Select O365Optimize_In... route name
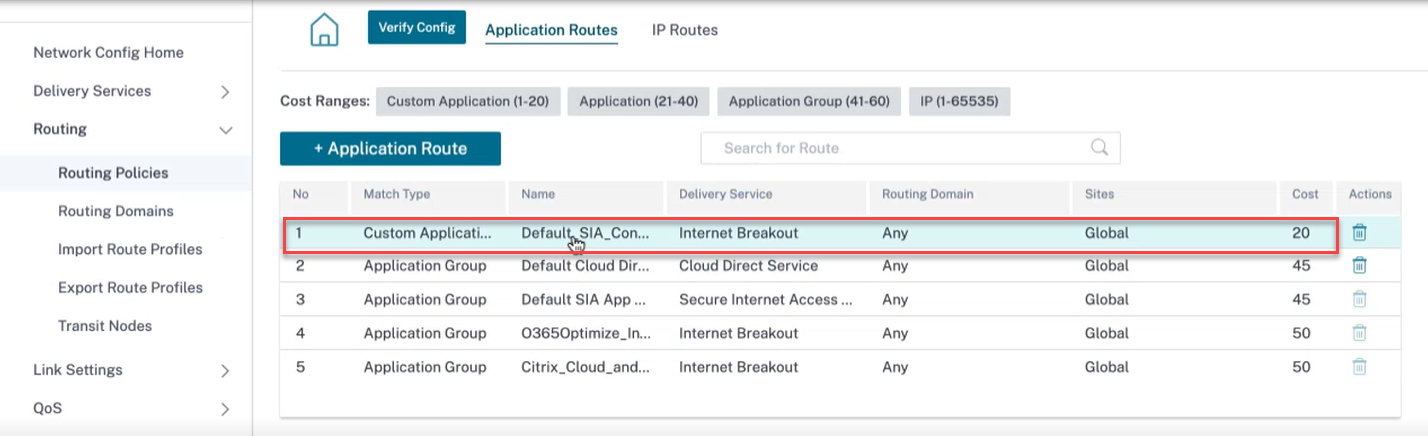 pos(586,333)
